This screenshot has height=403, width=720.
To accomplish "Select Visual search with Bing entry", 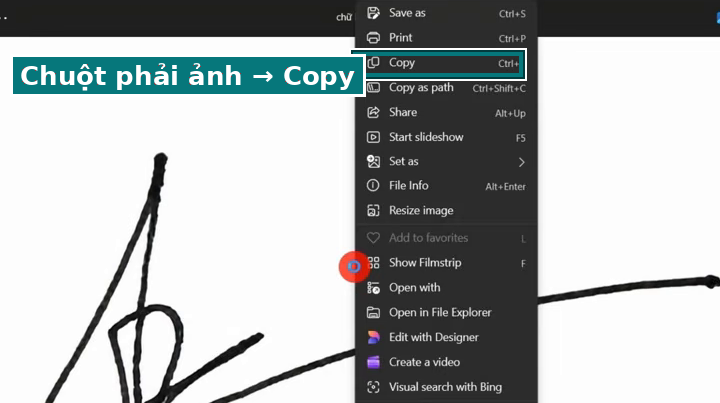I will (x=446, y=387).
